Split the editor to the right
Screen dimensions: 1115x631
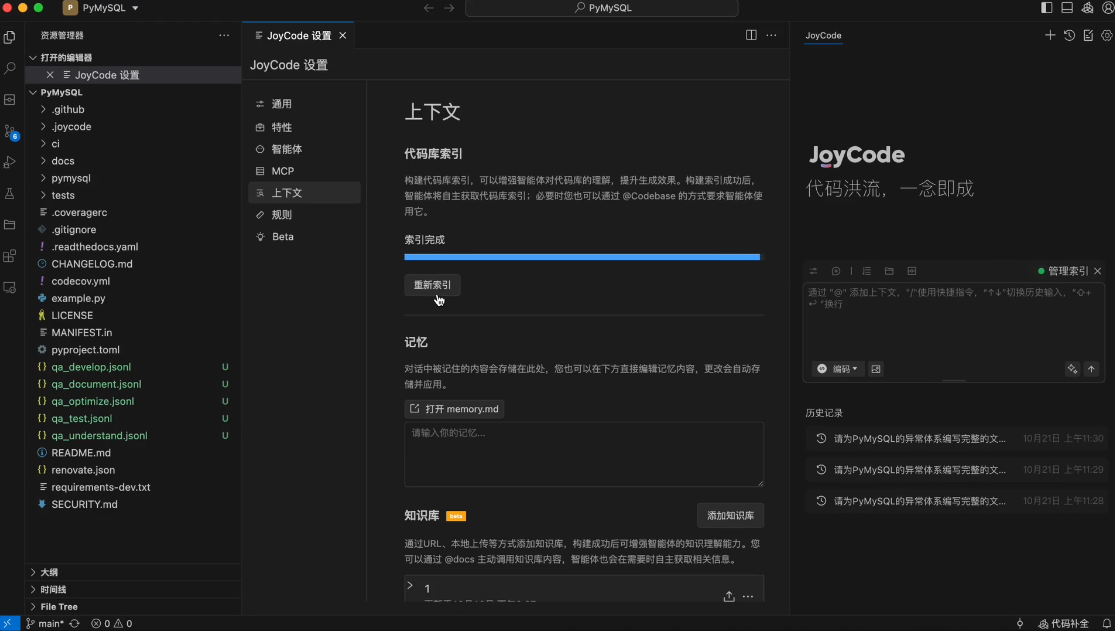tap(751, 35)
